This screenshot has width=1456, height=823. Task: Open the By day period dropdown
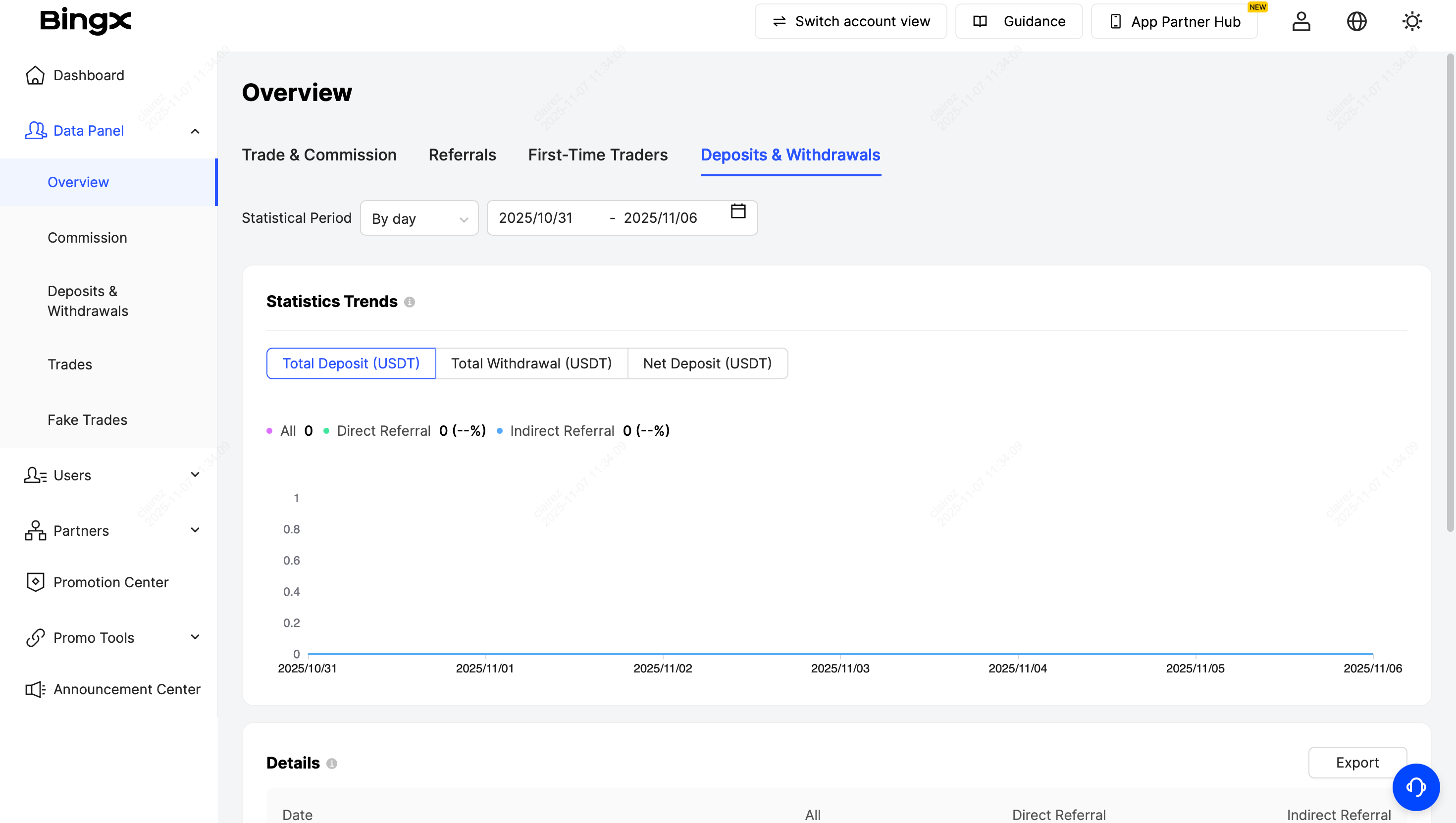[419, 218]
